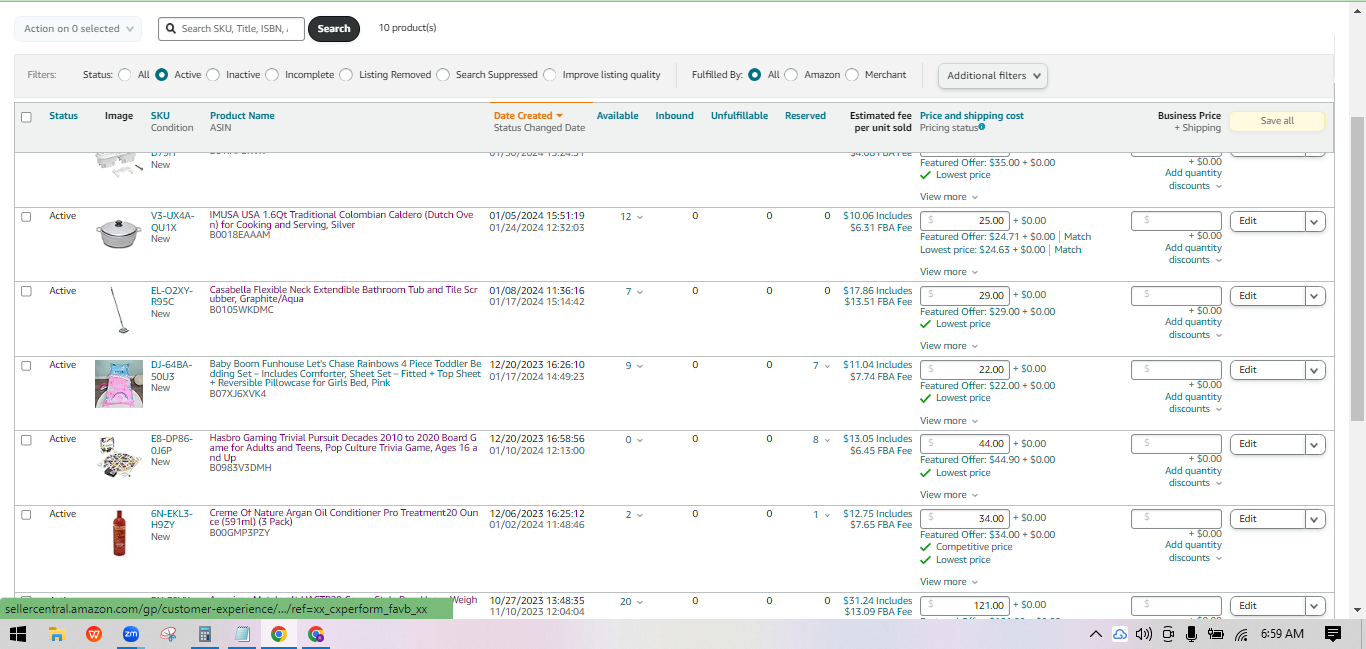Click the Business Price field for the Casabella row
1366x649 pixels.
(1176, 296)
